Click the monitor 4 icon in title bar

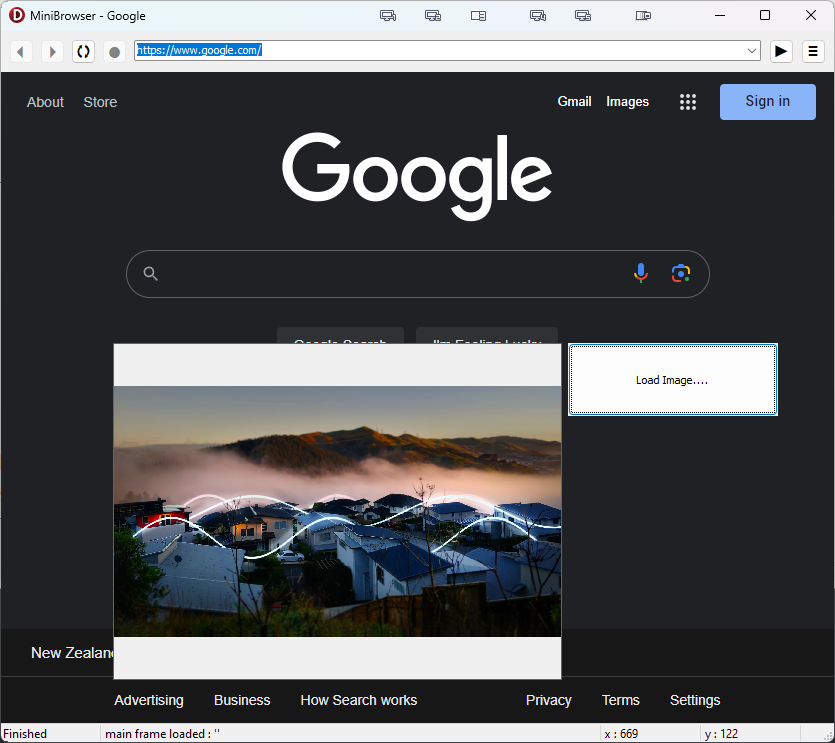click(538, 15)
